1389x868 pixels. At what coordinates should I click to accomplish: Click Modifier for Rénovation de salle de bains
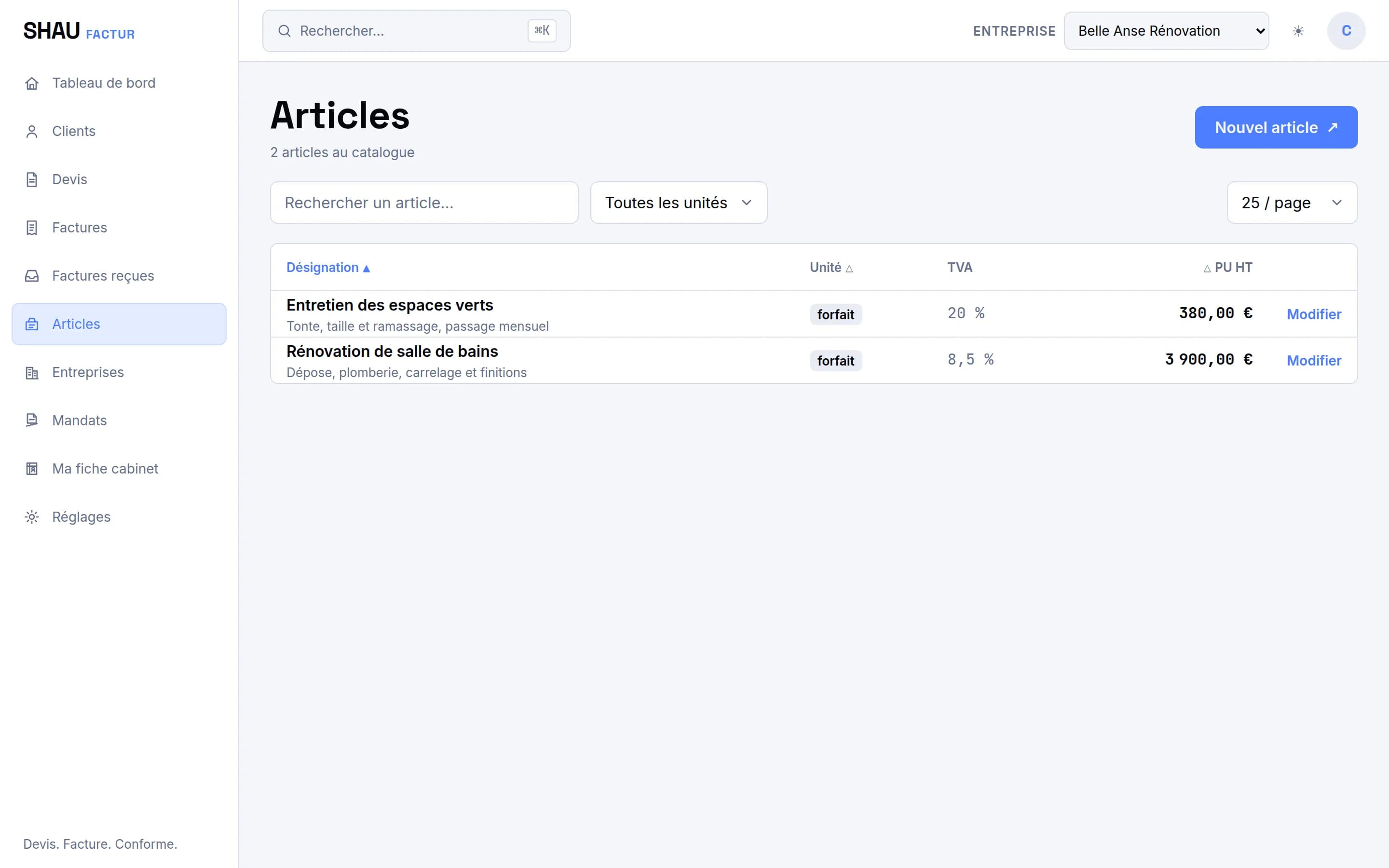click(x=1314, y=361)
